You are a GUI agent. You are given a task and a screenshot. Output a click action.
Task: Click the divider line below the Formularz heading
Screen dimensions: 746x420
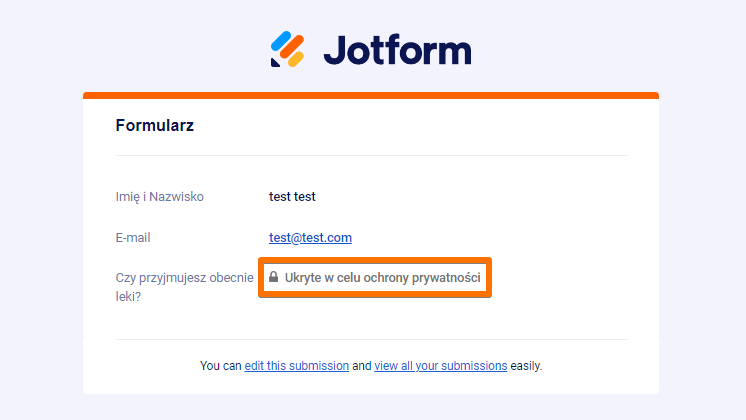tap(371, 156)
